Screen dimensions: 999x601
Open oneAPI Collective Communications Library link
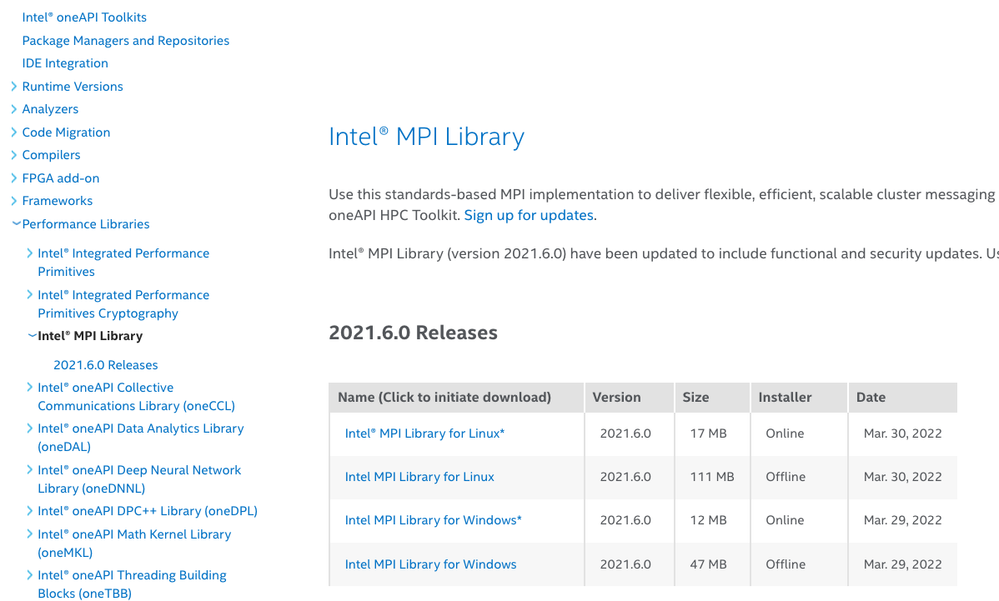[x=136, y=396]
